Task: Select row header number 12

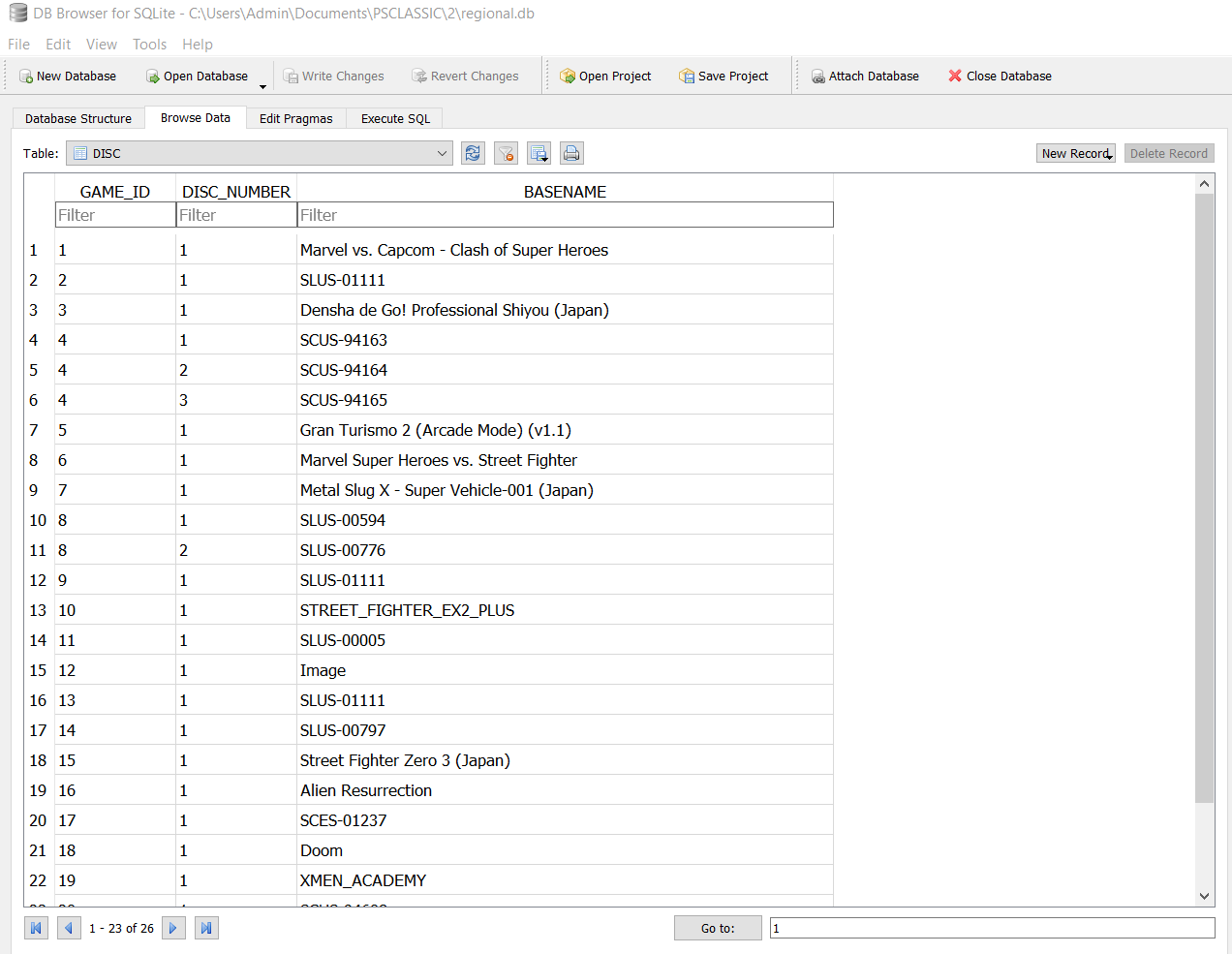Action: pyautogui.click(x=39, y=580)
